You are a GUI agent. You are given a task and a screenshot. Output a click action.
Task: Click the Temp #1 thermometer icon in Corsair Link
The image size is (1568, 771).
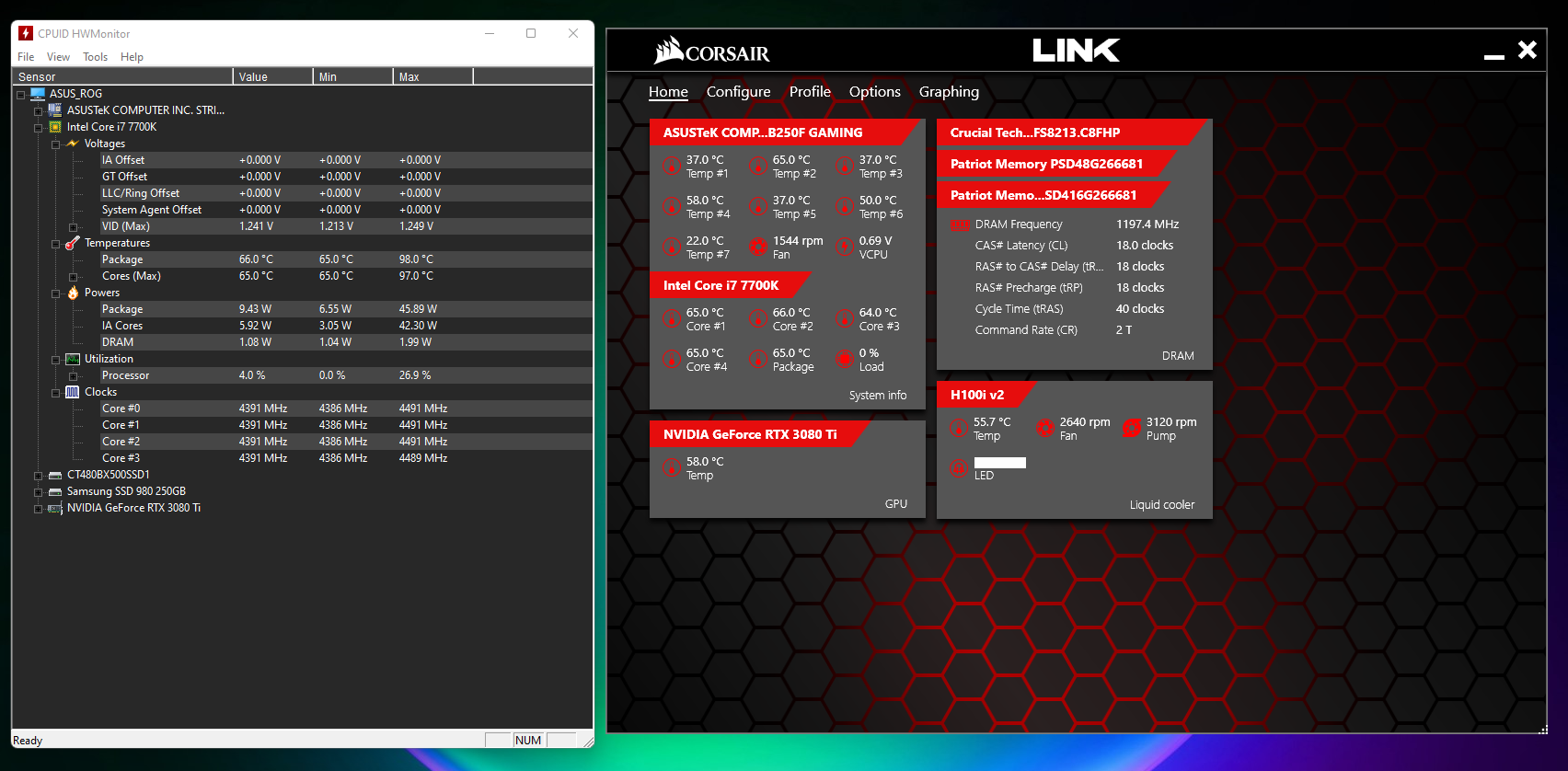pyautogui.click(x=671, y=167)
